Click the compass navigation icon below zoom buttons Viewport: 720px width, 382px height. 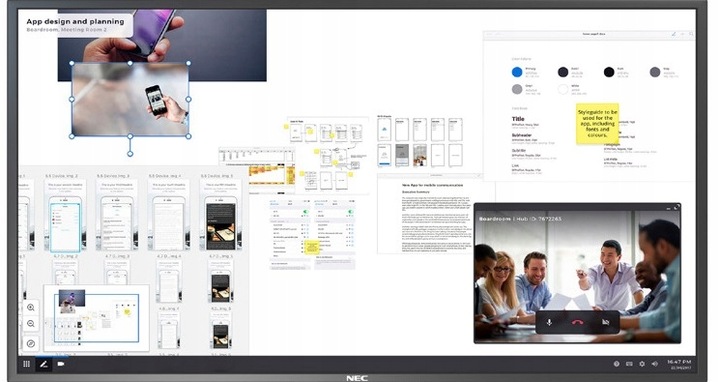31,343
